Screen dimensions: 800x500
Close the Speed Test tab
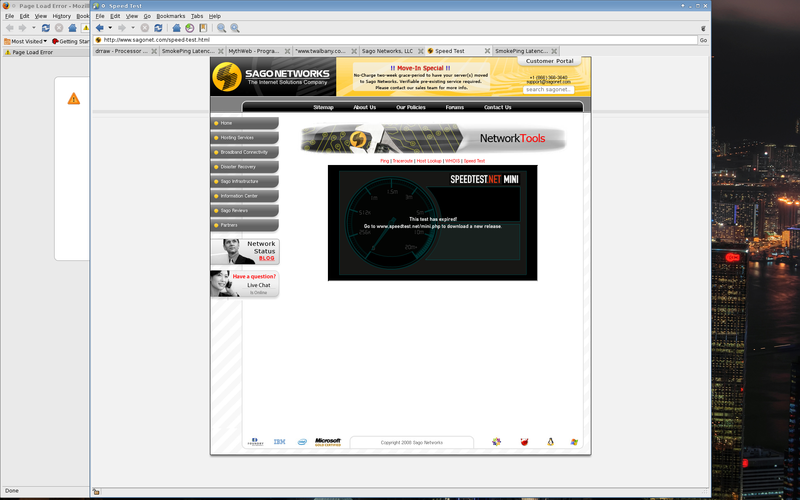coord(487,51)
